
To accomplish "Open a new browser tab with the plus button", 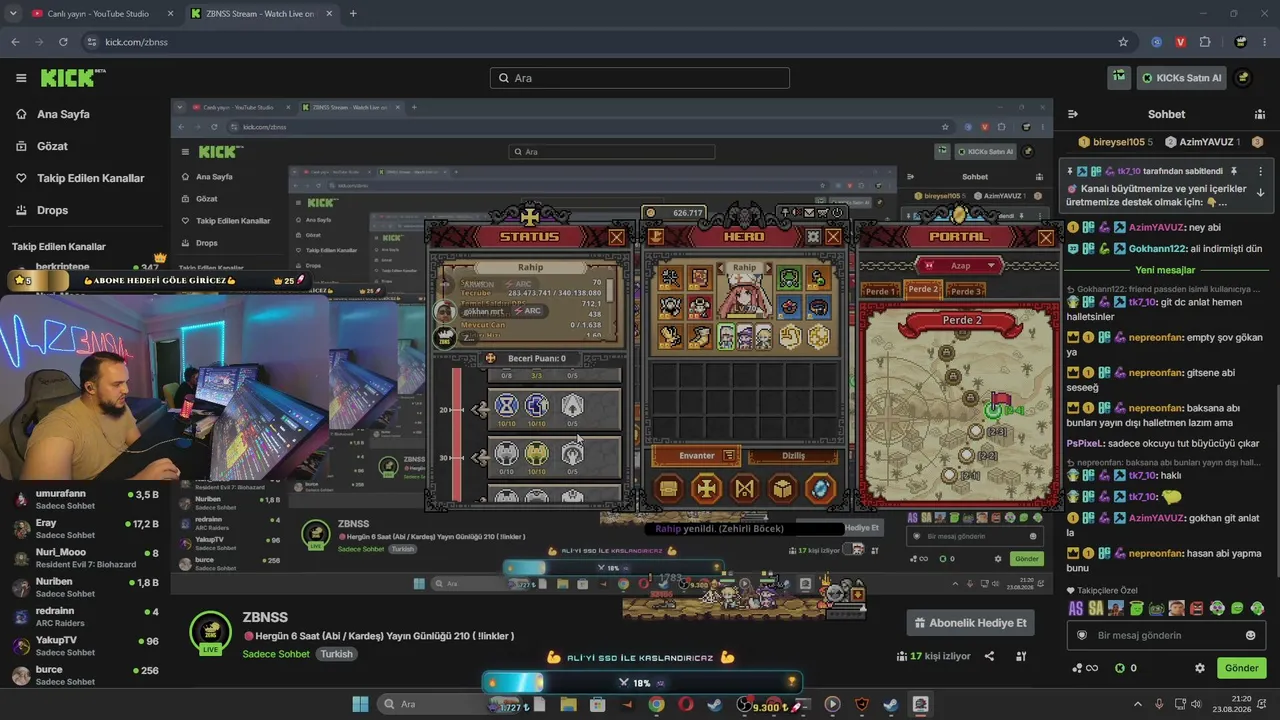I will click(x=353, y=14).
